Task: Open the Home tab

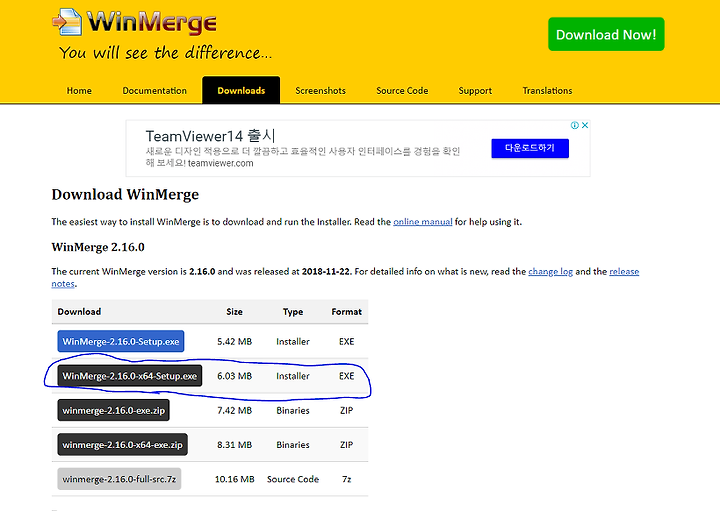Action: click(x=79, y=90)
